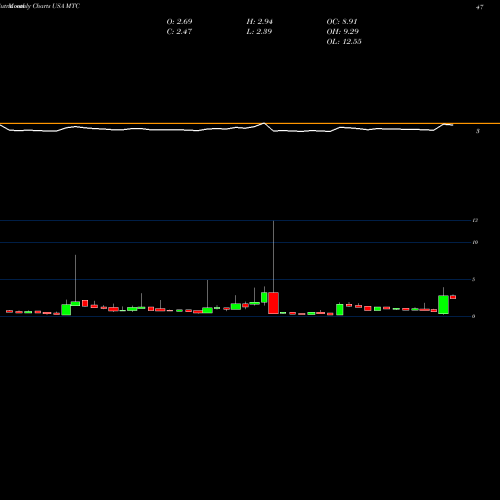Click the 'OL: 12.55' reading
Screen dimensions: 500x500
pyautogui.click(x=344, y=42)
